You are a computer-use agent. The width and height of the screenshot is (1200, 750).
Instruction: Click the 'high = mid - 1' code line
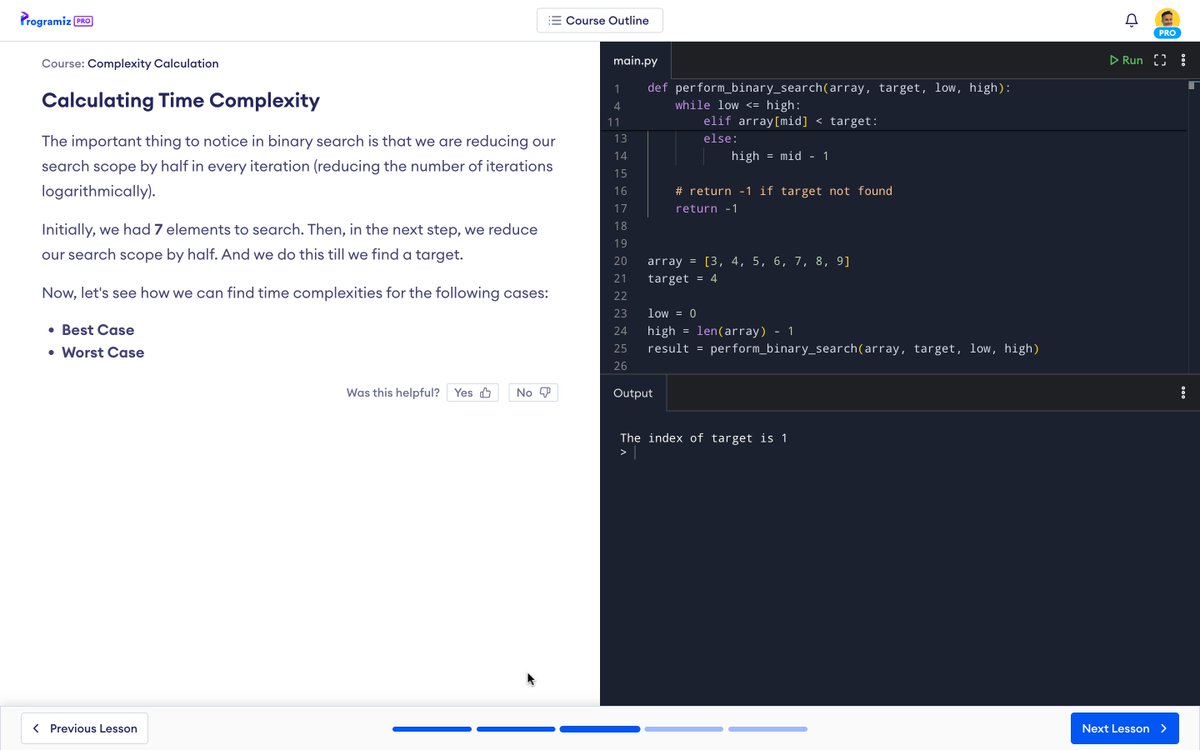780,156
